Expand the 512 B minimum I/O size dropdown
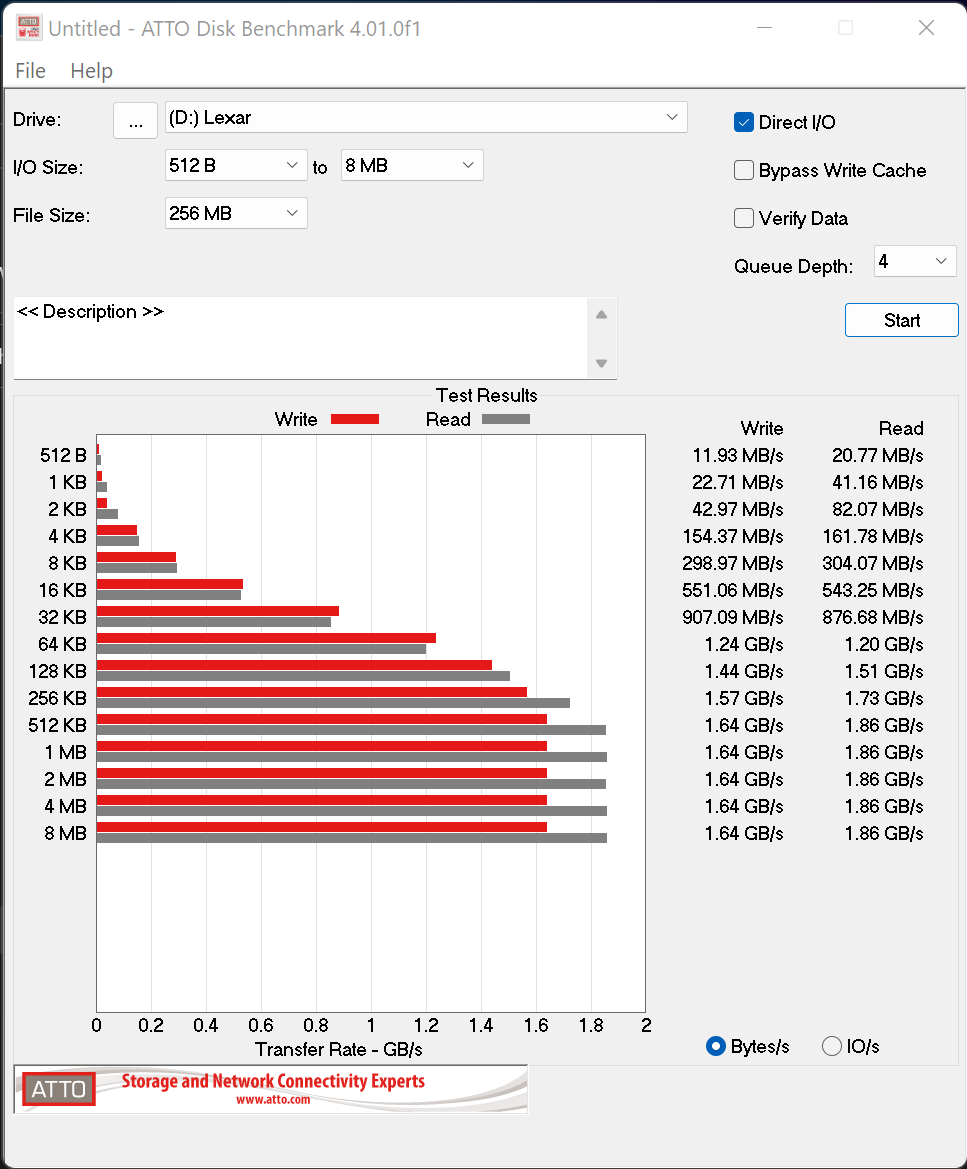Viewport: 967px width, 1169px height. (236, 165)
